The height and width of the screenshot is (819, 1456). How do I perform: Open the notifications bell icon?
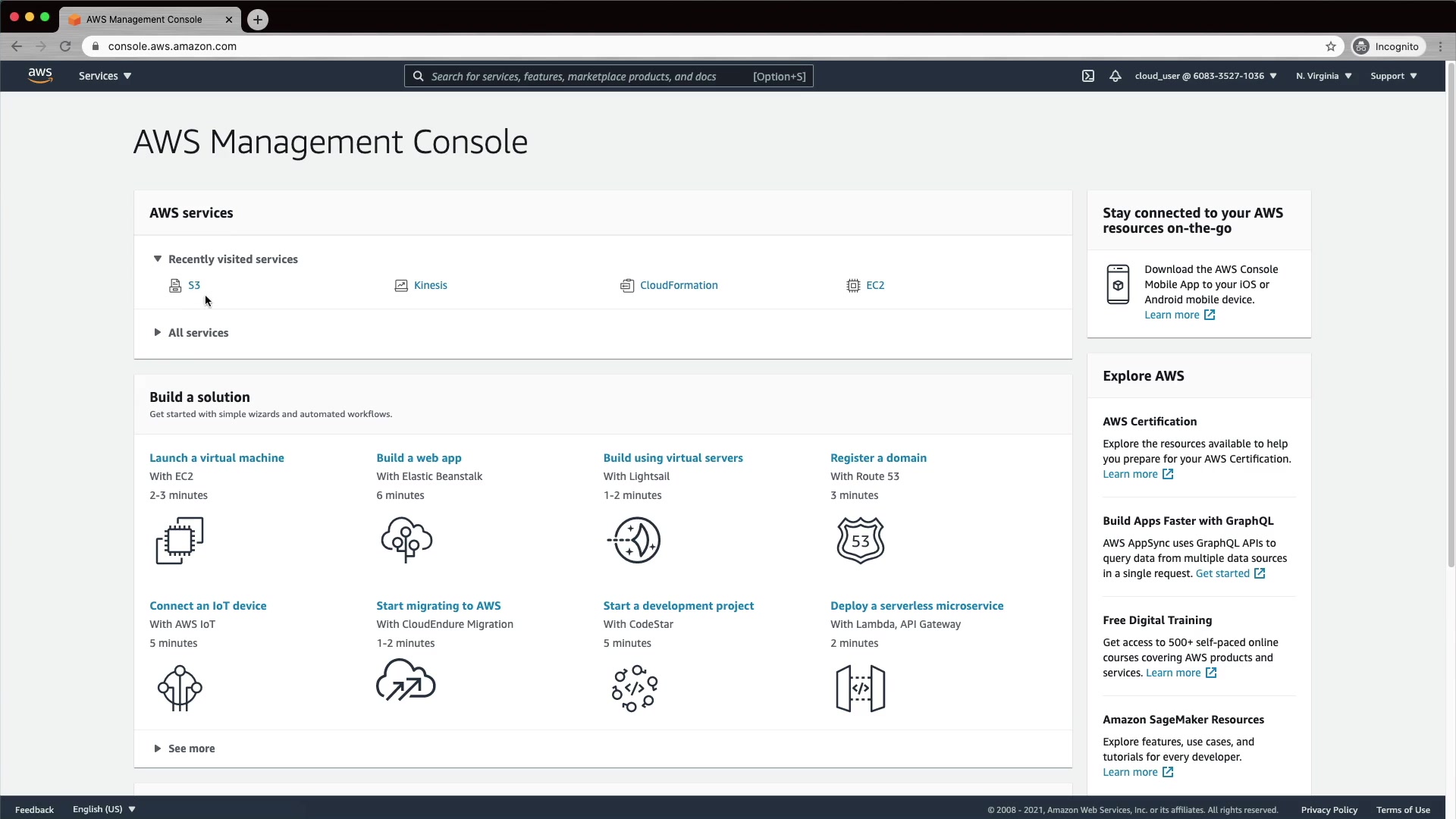(x=1115, y=76)
